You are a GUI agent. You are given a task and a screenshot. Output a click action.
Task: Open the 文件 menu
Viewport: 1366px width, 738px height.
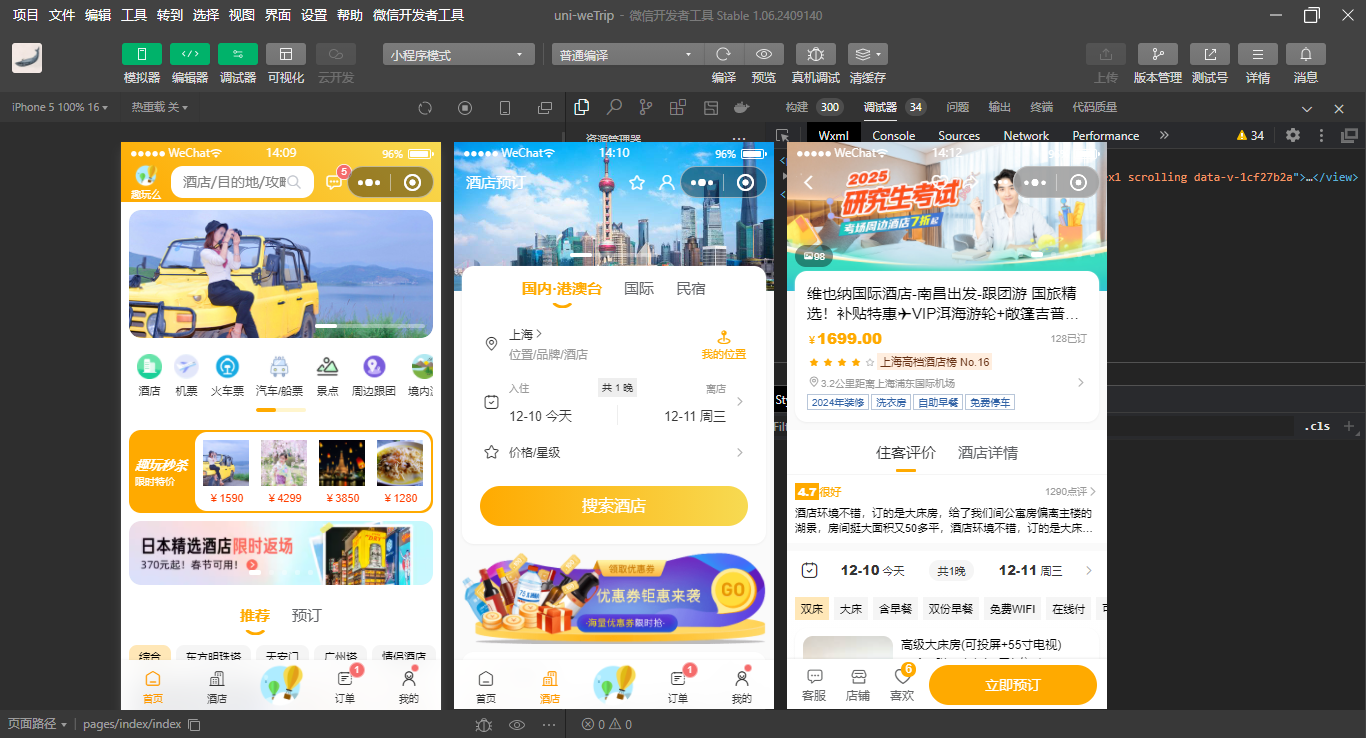[x=62, y=15]
